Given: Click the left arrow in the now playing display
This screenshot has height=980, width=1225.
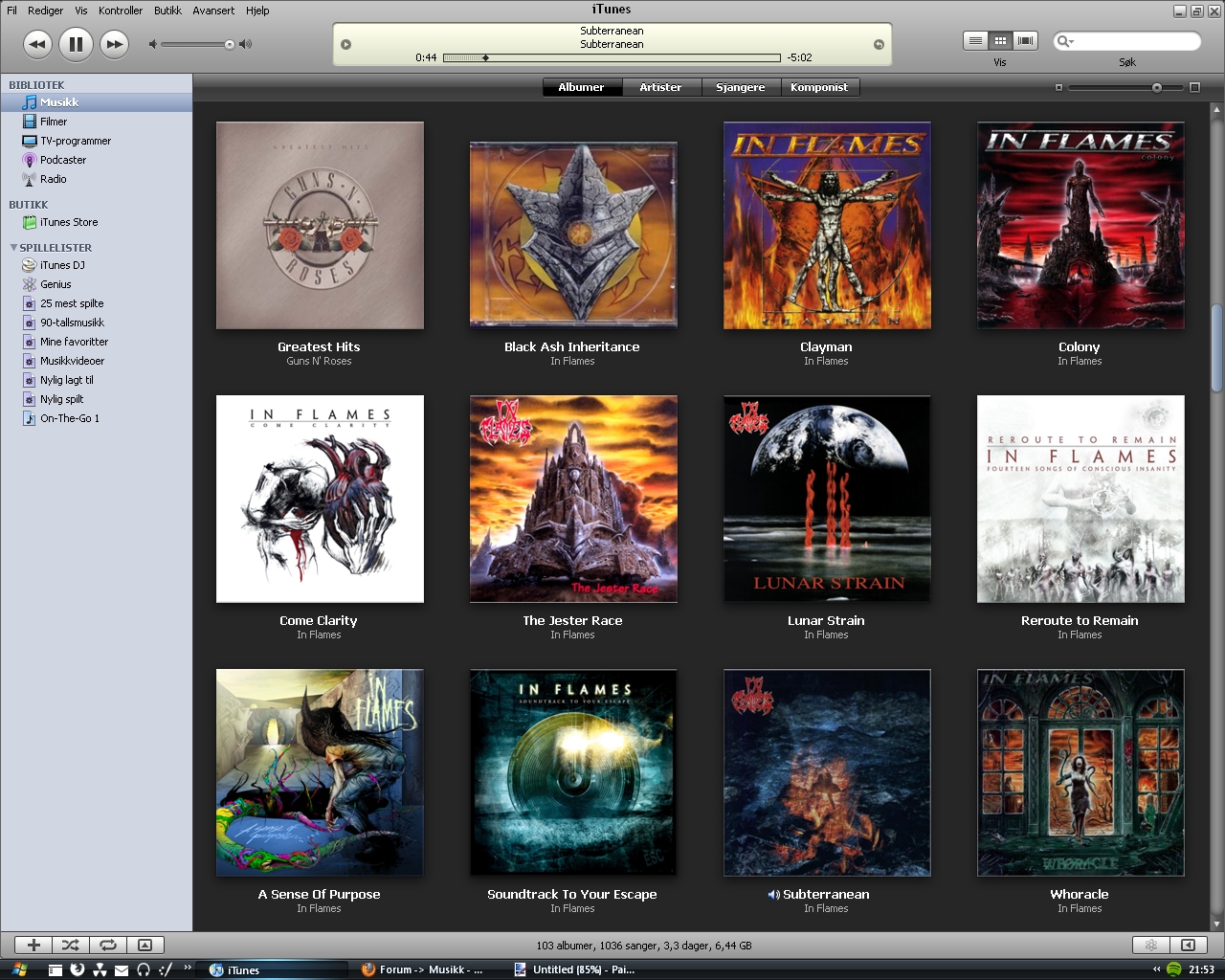Looking at the screenshot, I should (x=346, y=44).
